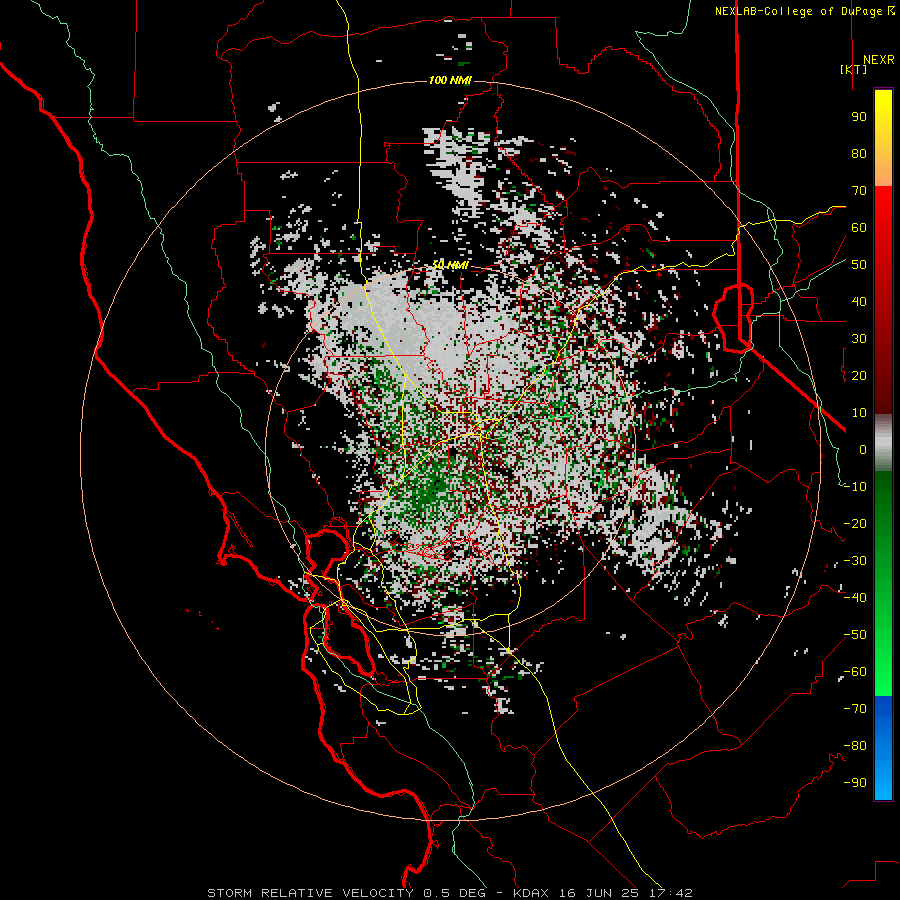Click the -90 value on velocity scale

[x=855, y=783]
